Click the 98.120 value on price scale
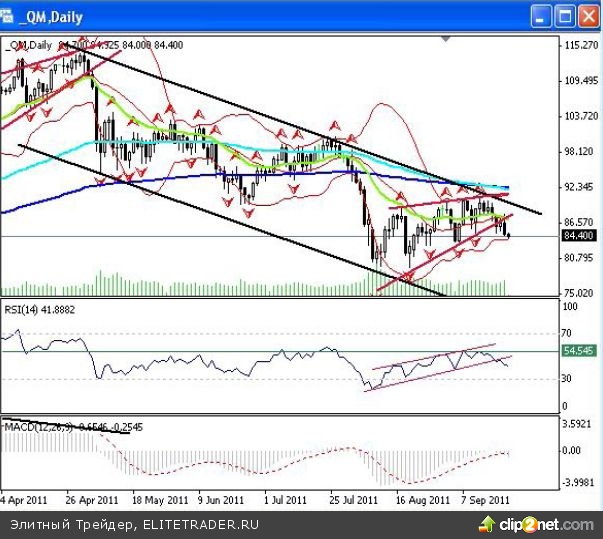Image resolution: width=603 pixels, height=539 pixels. (x=579, y=152)
